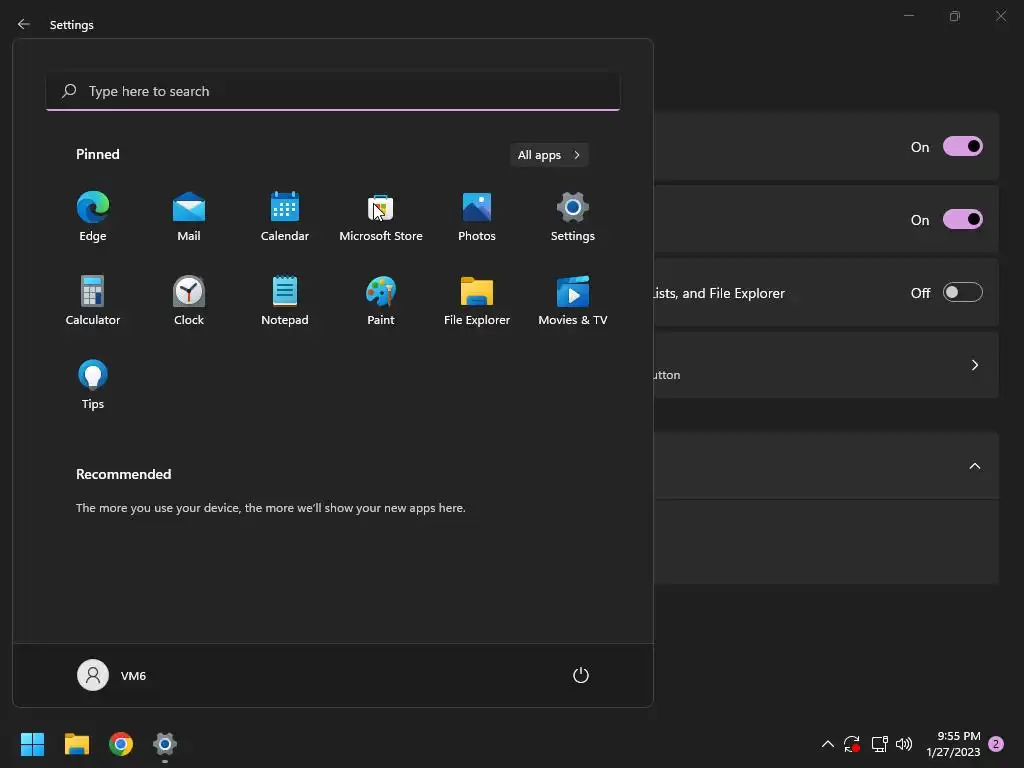The image size is (1024, 768).
Task: Click the Power button in the Start menu
Action: pyautogui.click(x=581, y=675)
